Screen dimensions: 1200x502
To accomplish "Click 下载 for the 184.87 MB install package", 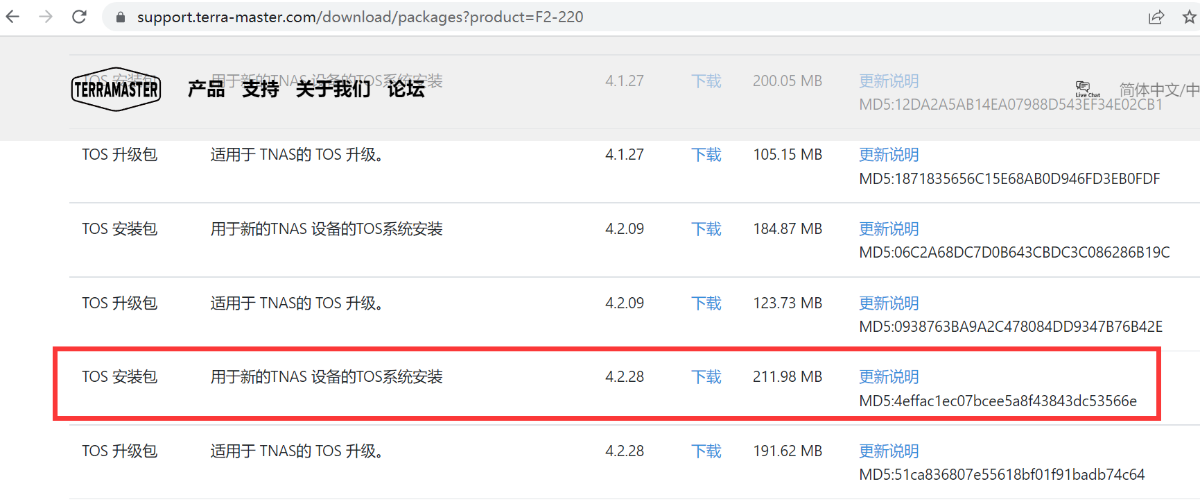I will point(706,229).
